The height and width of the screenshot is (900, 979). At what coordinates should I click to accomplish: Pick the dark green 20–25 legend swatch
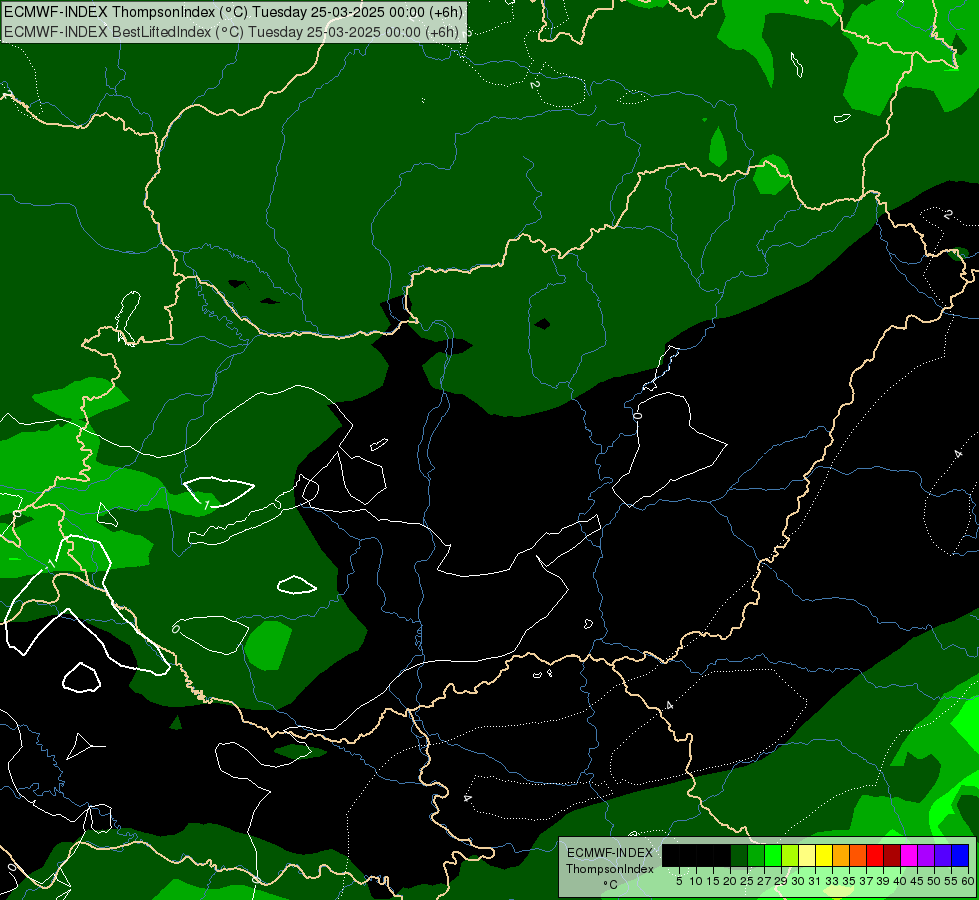739,855
